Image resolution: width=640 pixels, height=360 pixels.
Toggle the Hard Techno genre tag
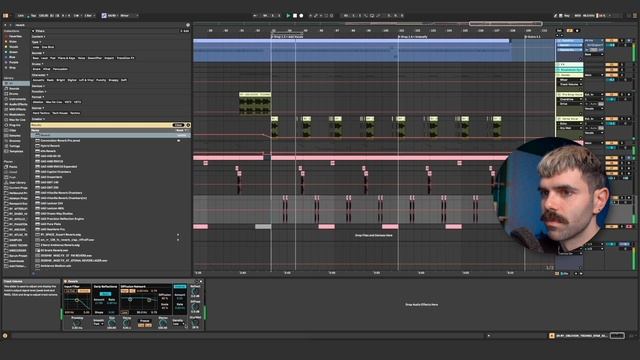coord(41,113)
